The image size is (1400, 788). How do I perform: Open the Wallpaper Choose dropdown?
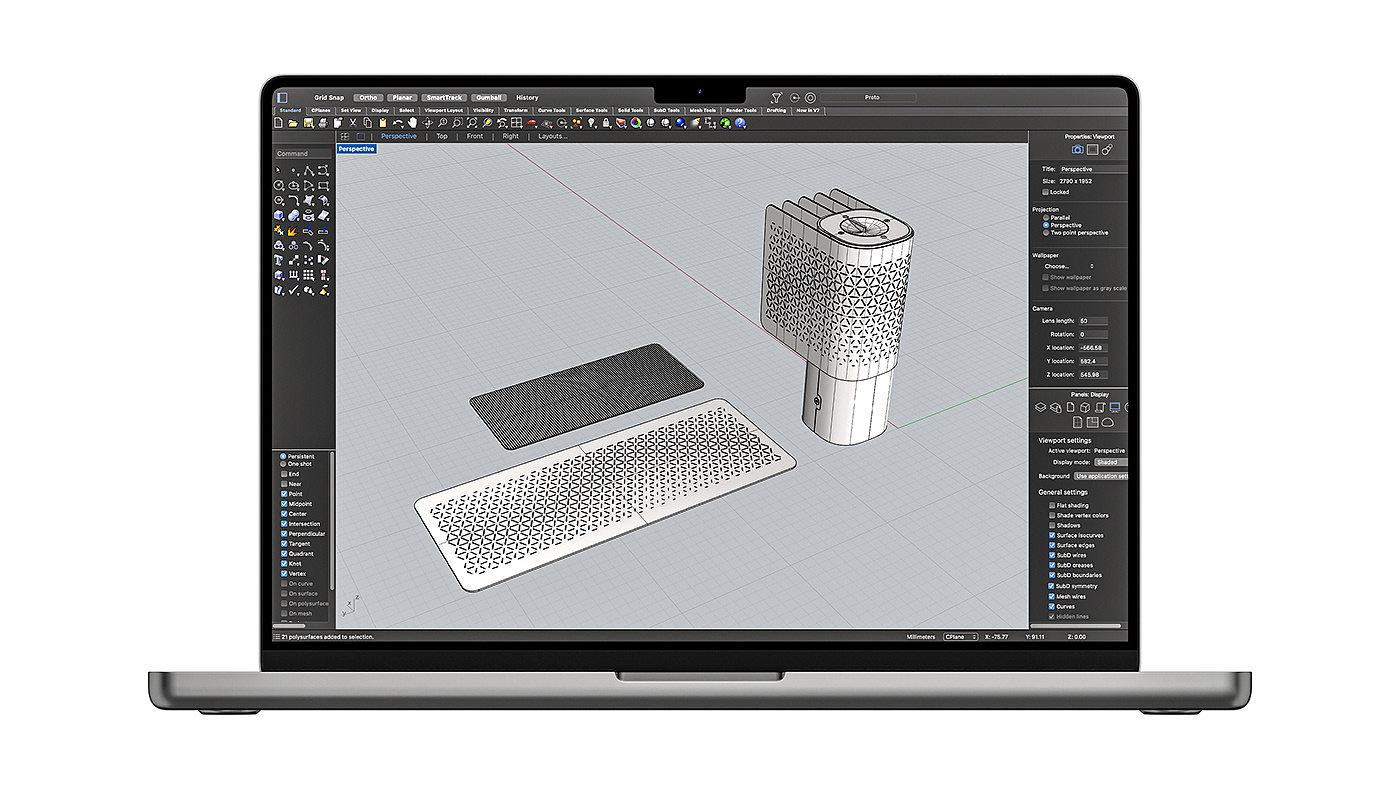pos(1068,266)
